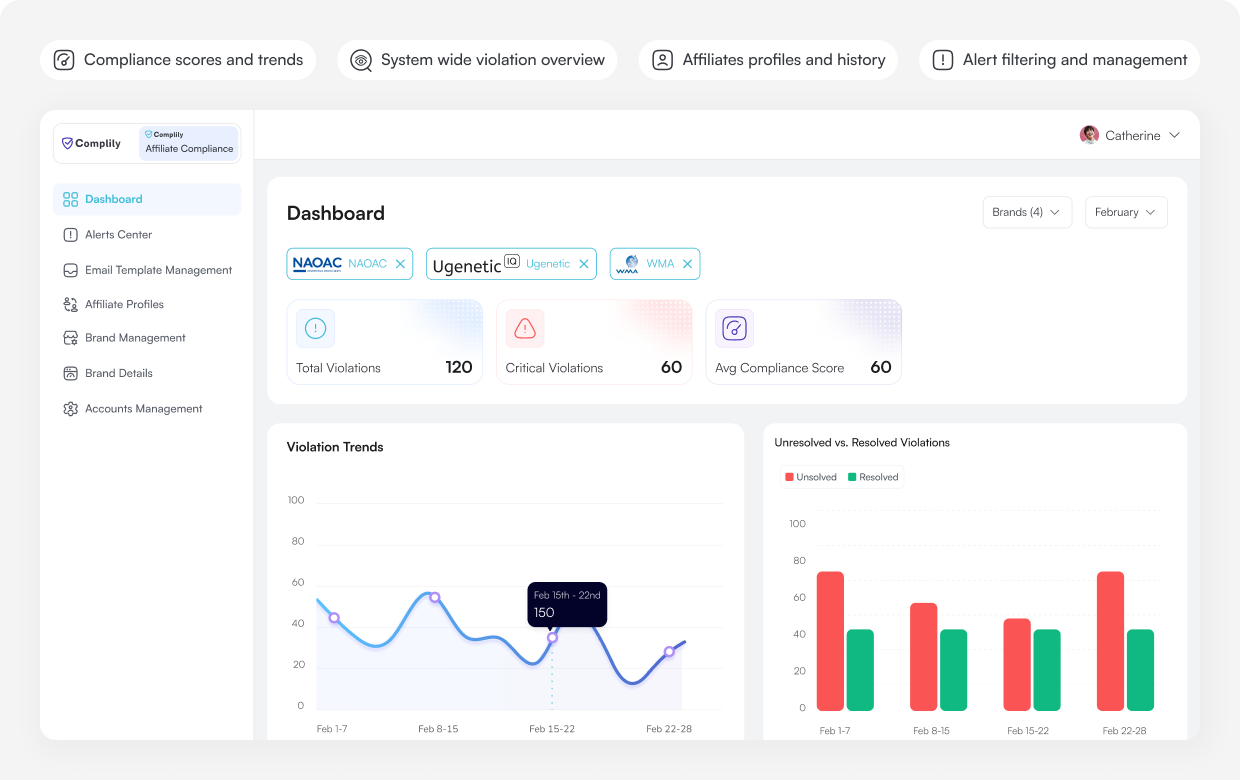The image size is (1240, 780).
Task: Click the Dashboard grid icon in sidebar
Action: pos(70,199)
